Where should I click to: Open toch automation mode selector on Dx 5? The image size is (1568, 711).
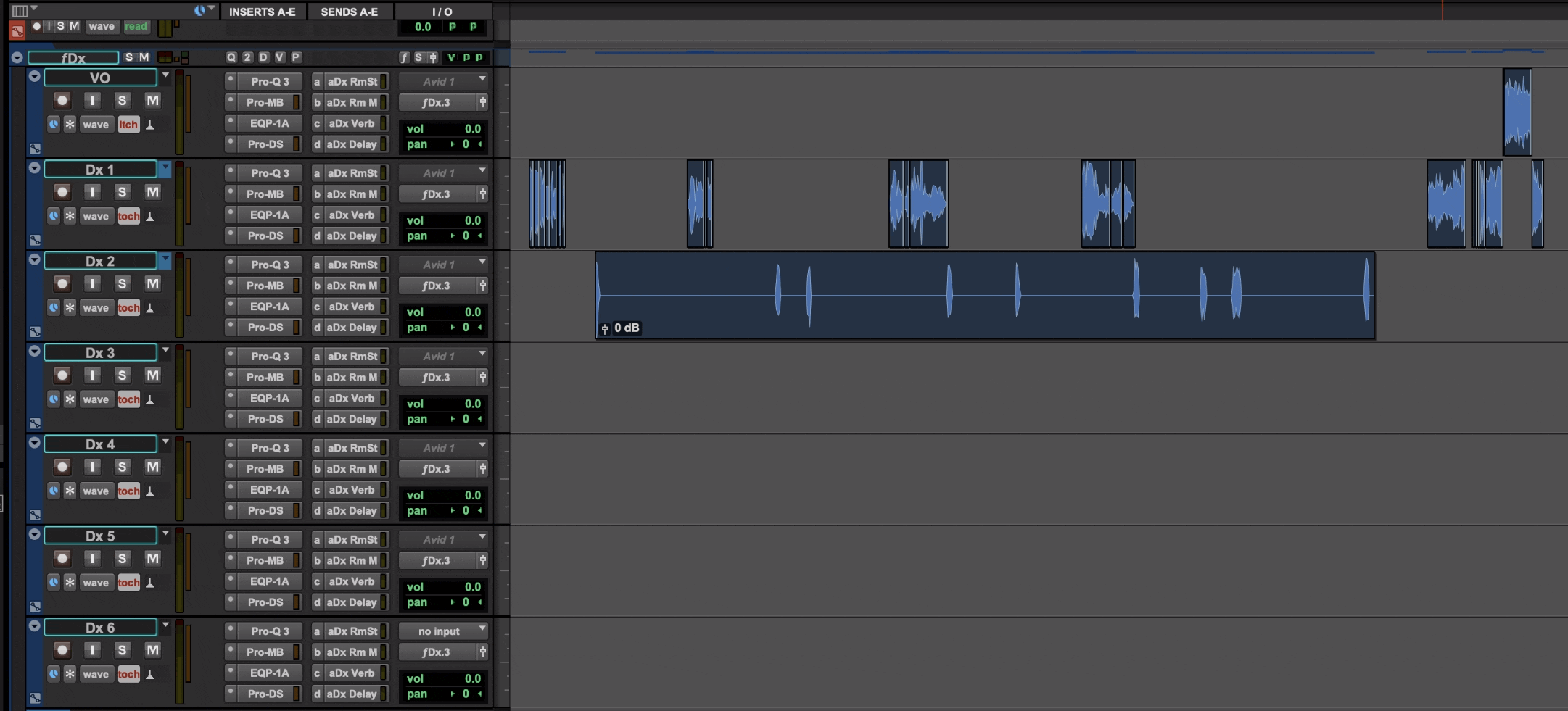pos(128,582)
